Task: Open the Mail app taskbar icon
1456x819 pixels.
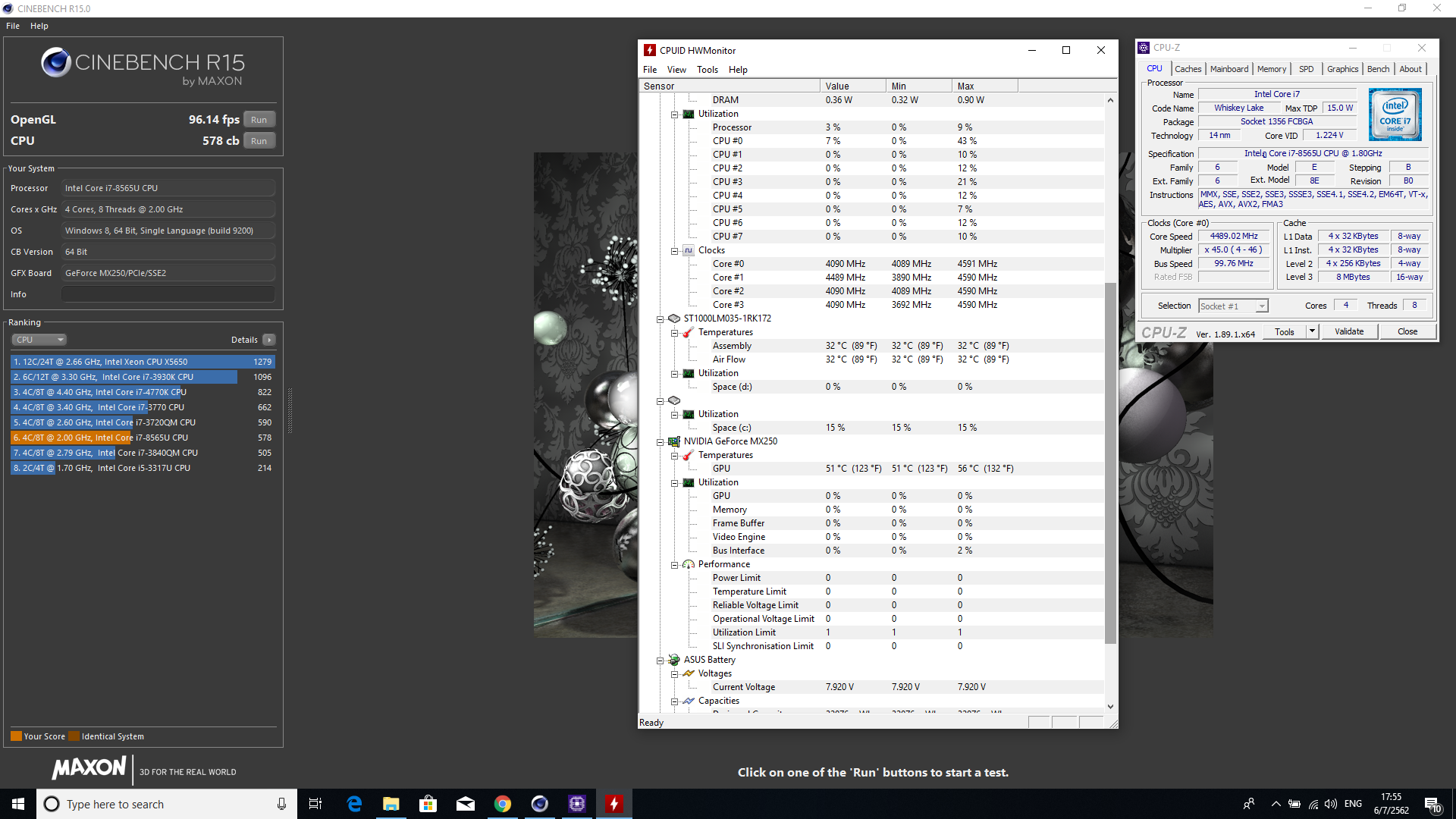Action: tap(465, 804)
